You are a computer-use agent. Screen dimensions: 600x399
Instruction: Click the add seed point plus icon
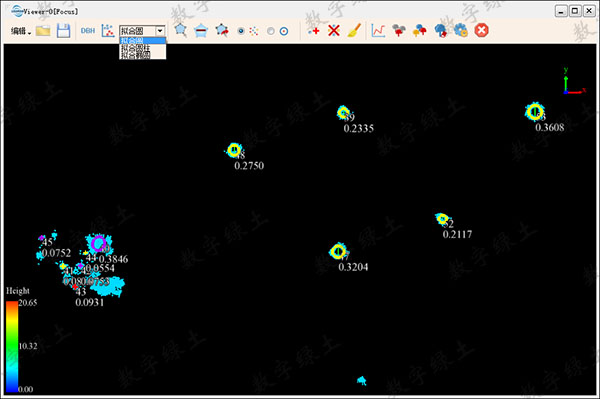pyautogui.click(x=313, y=31)
